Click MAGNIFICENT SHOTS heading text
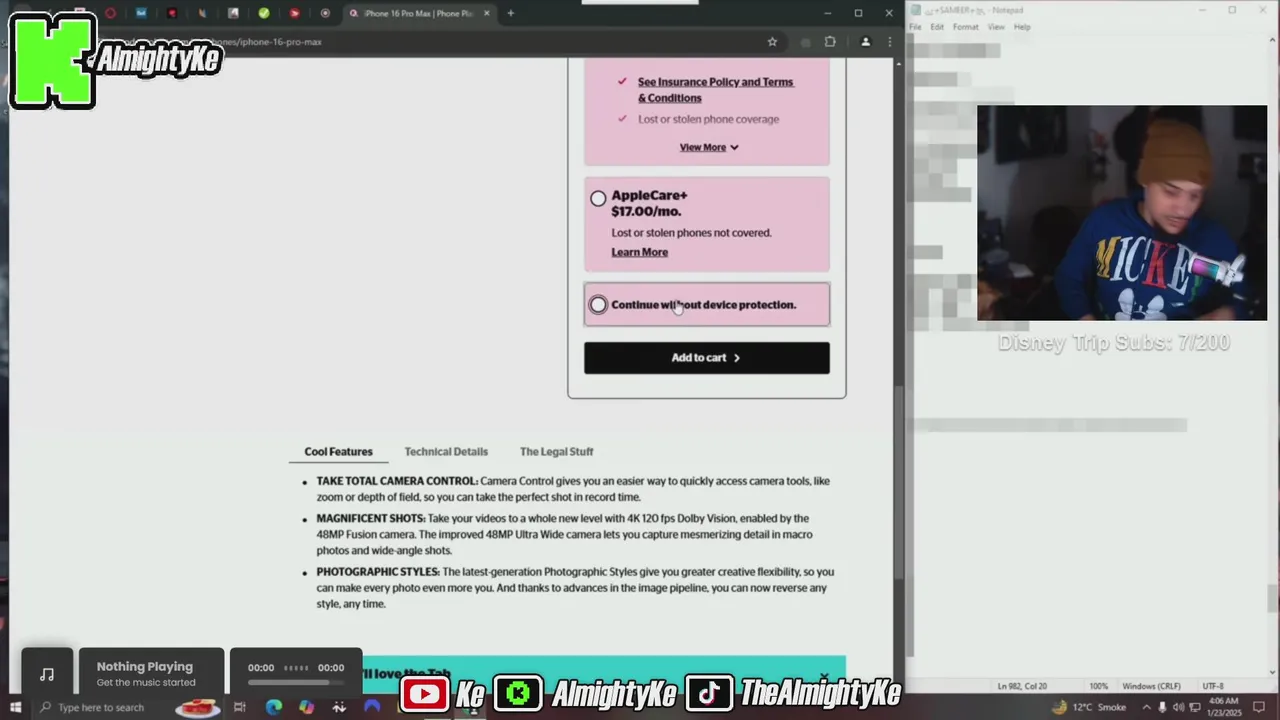 (371, 519)
